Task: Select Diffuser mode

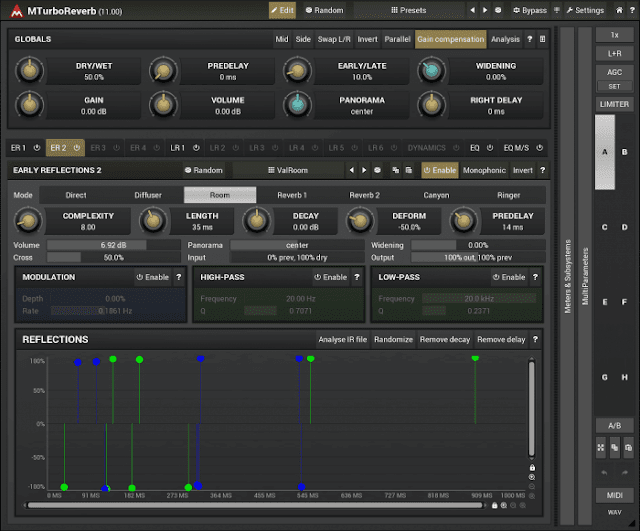Action: coord(148,195)
